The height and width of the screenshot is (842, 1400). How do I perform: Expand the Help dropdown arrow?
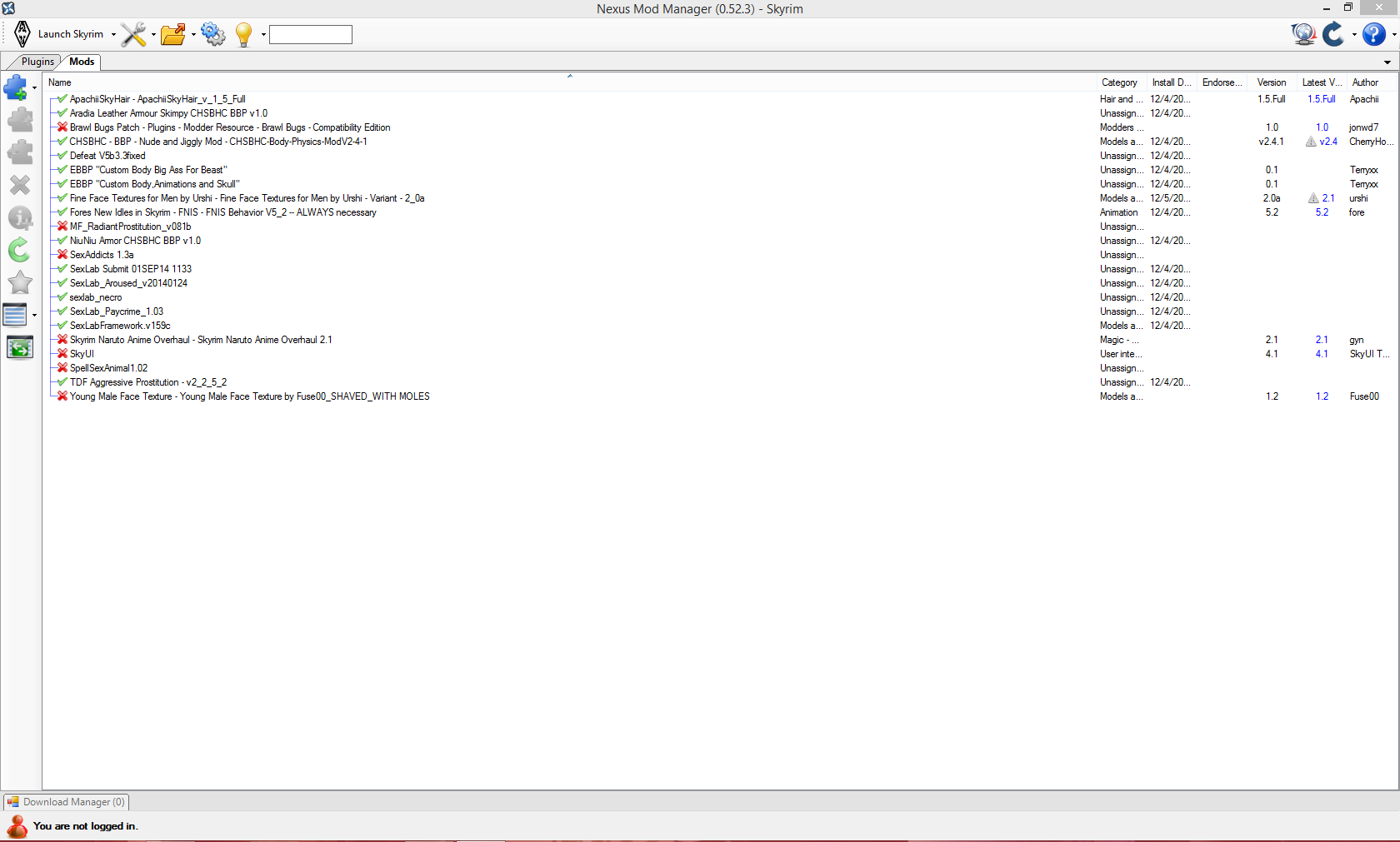(1394, 35)
